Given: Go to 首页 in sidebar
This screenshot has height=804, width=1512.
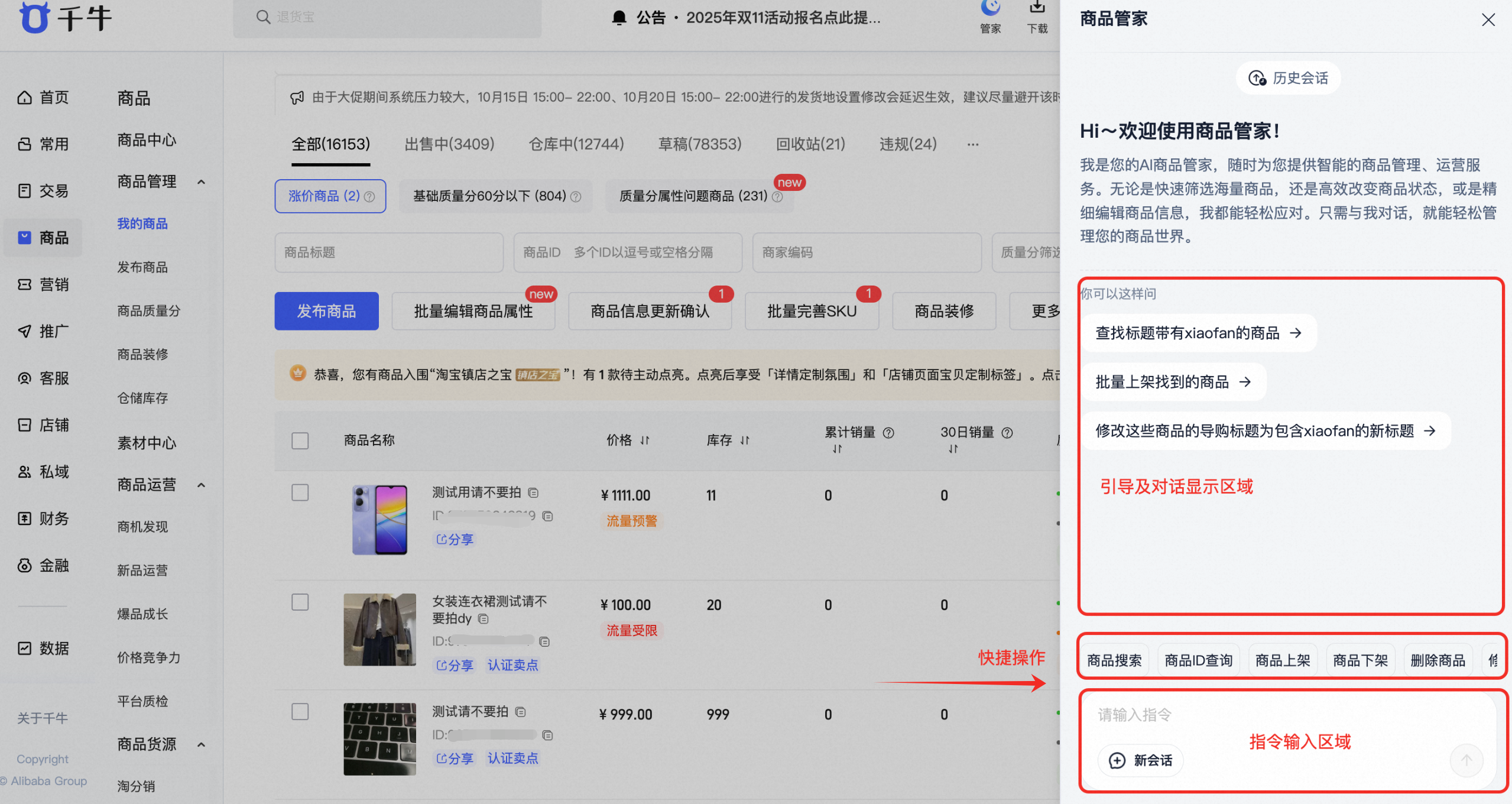Looking at the screenshot, I should tap(43, 97).
